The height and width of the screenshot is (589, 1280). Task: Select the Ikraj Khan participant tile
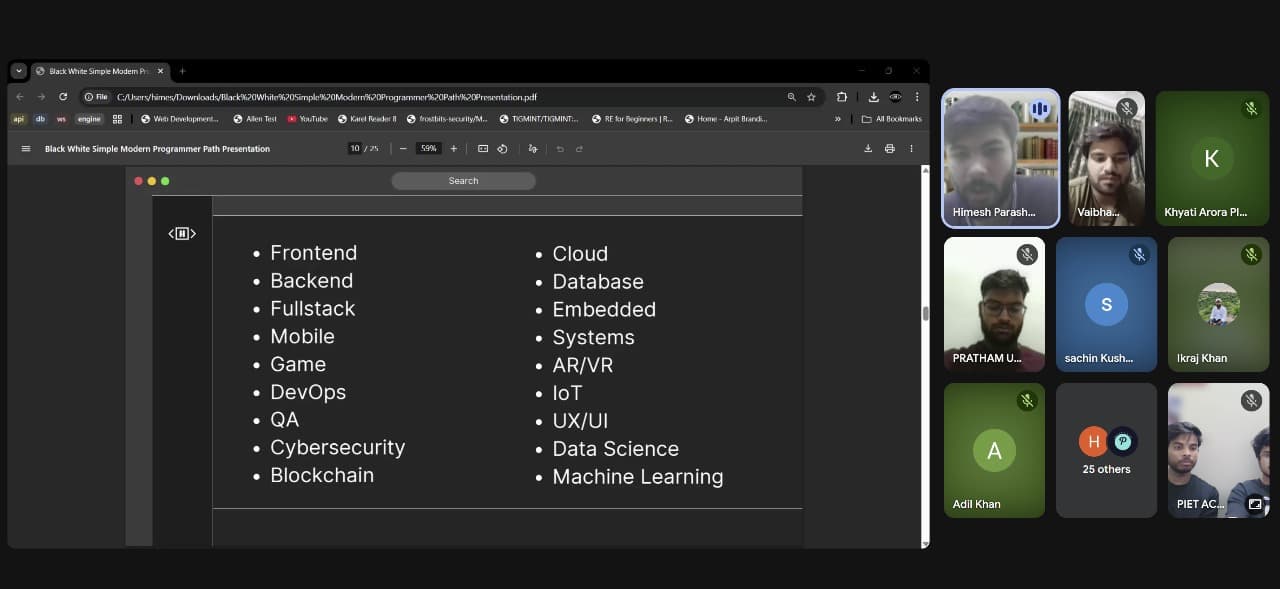1218,304
